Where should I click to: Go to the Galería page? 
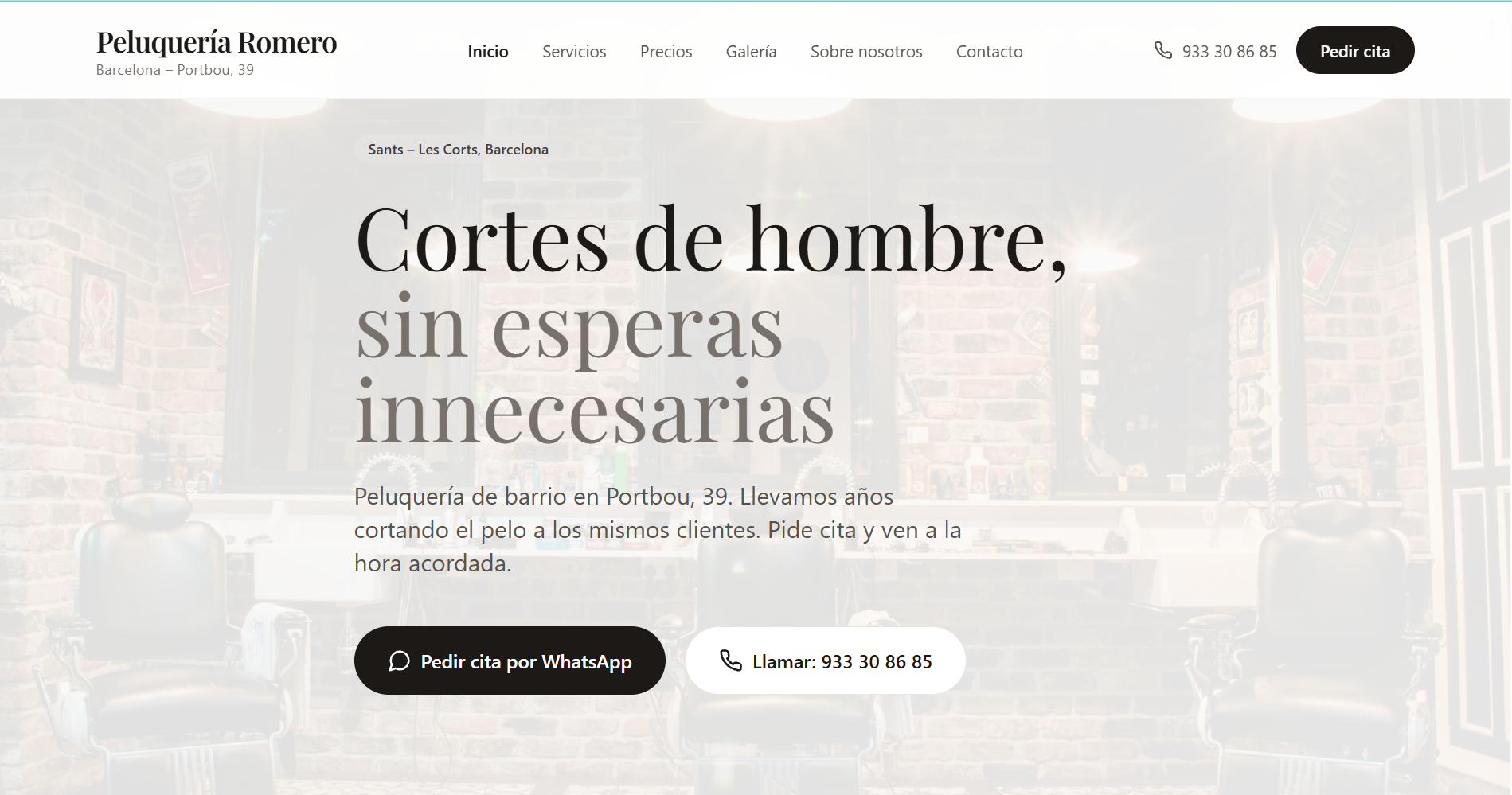[751, 52]
